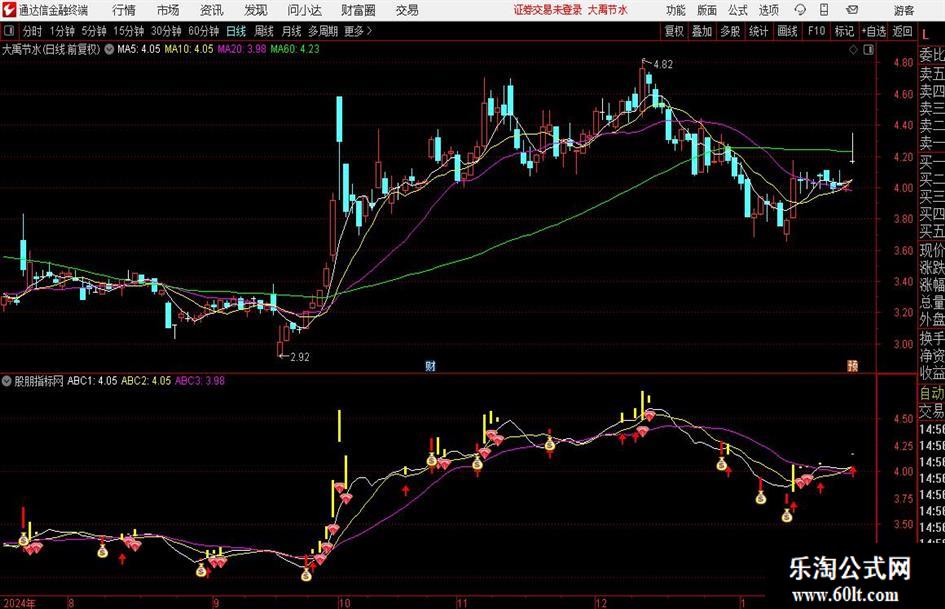Click the diamond icon above the chart
The image size is (945, 609).
coord(853,50)
